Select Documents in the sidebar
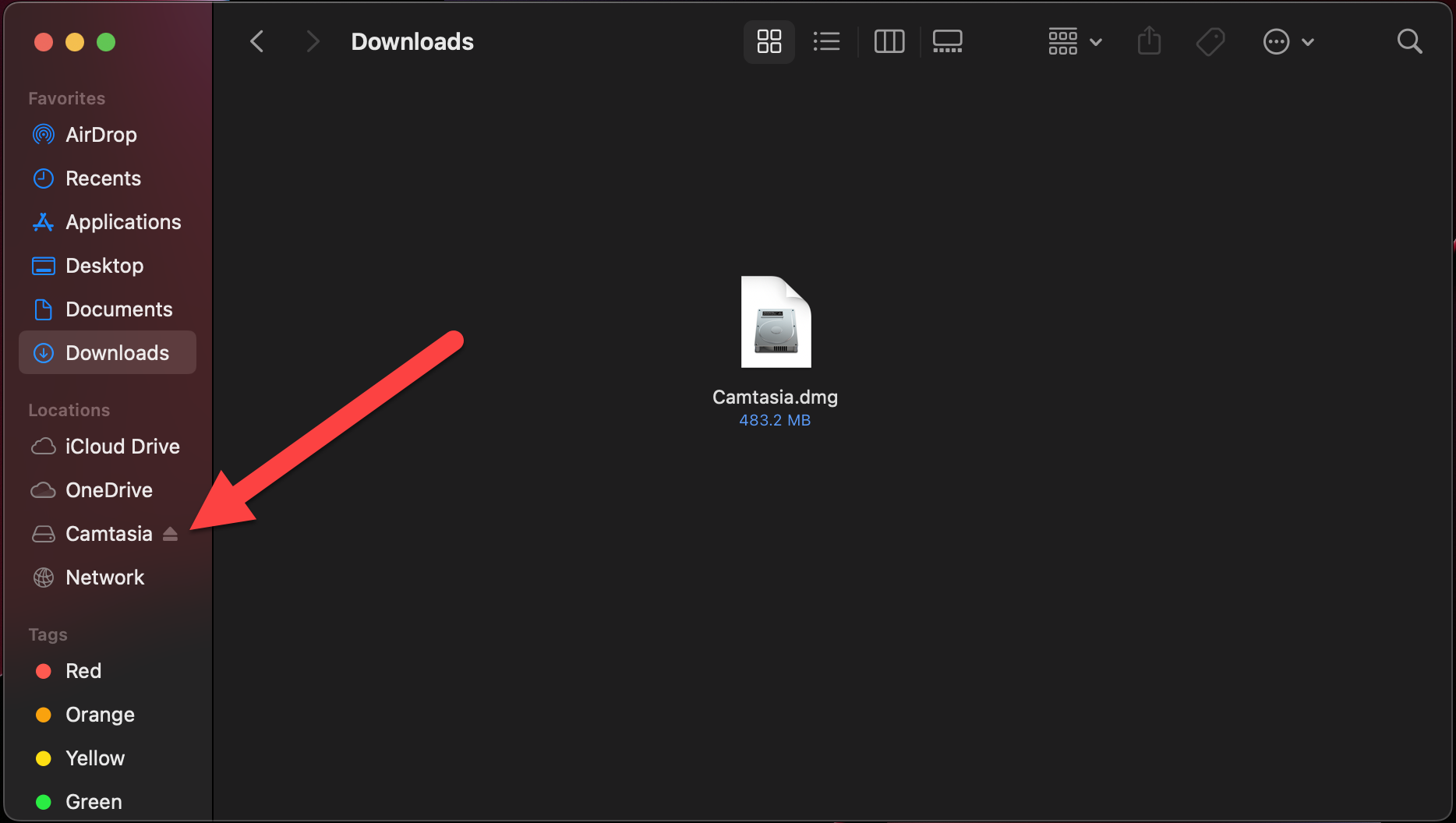Image resolution: width=1456 pixels, height=823 pixels. click(118, 309)
